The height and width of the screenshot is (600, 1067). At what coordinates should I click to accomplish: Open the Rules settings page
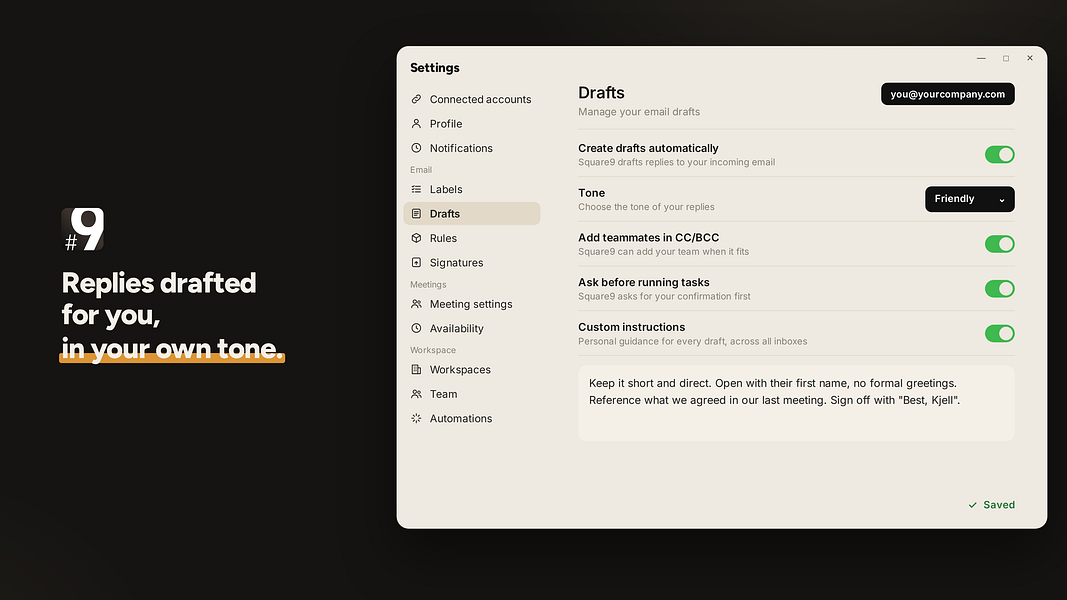point(472,238)
